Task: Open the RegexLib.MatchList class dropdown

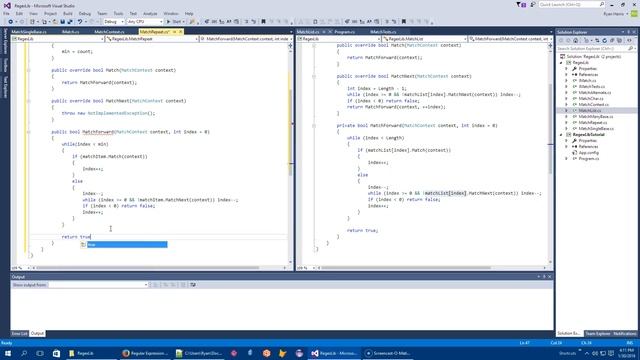Action: coord(424,39)
